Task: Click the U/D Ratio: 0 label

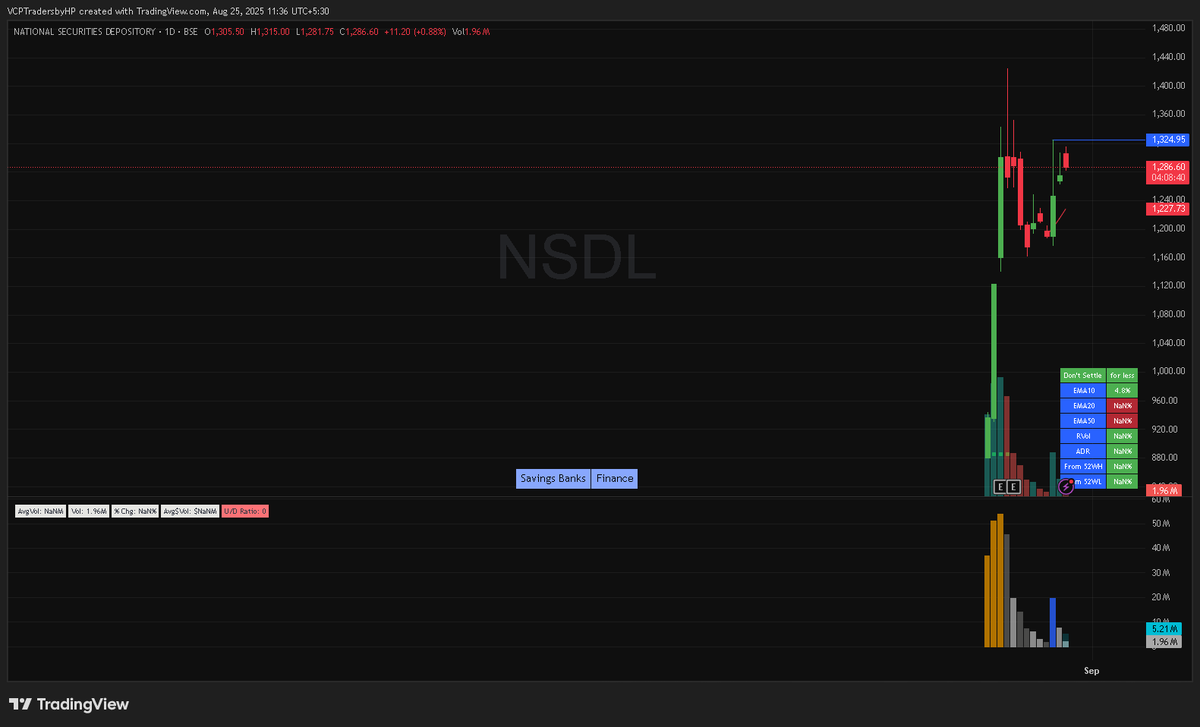Action: [x=245, y=511]
